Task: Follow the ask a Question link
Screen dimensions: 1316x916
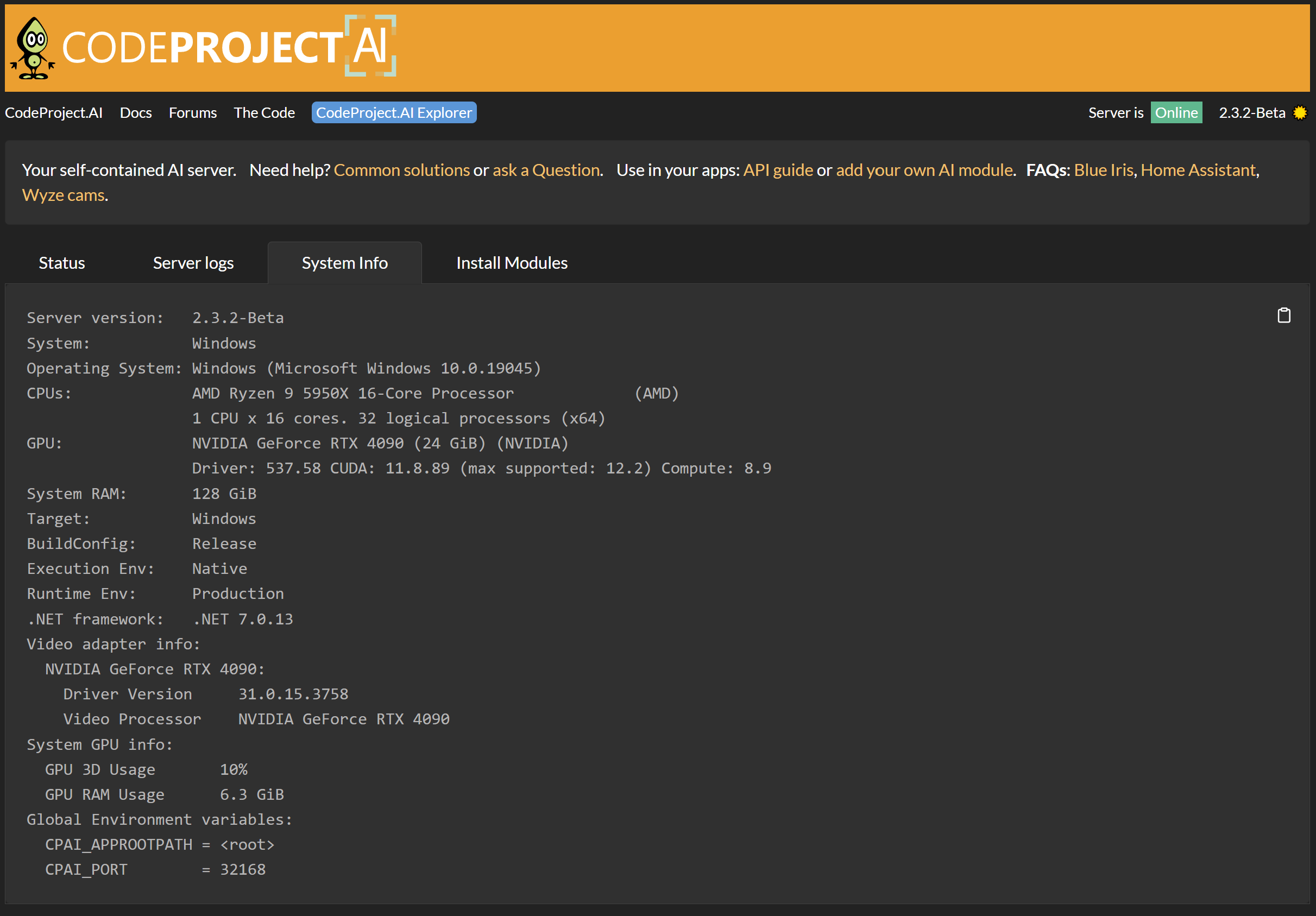Action: click(x=546, y=170)
